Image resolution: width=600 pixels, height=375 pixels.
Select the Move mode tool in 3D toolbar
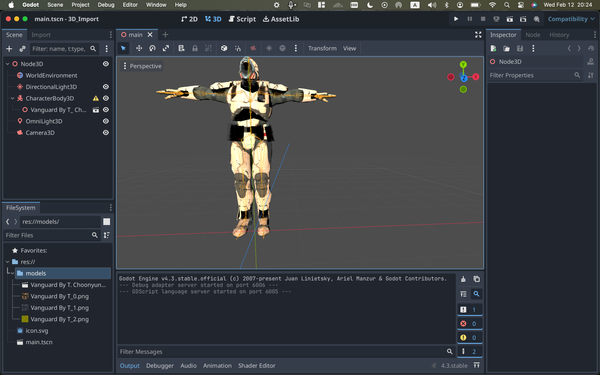[x=139, y=48]
